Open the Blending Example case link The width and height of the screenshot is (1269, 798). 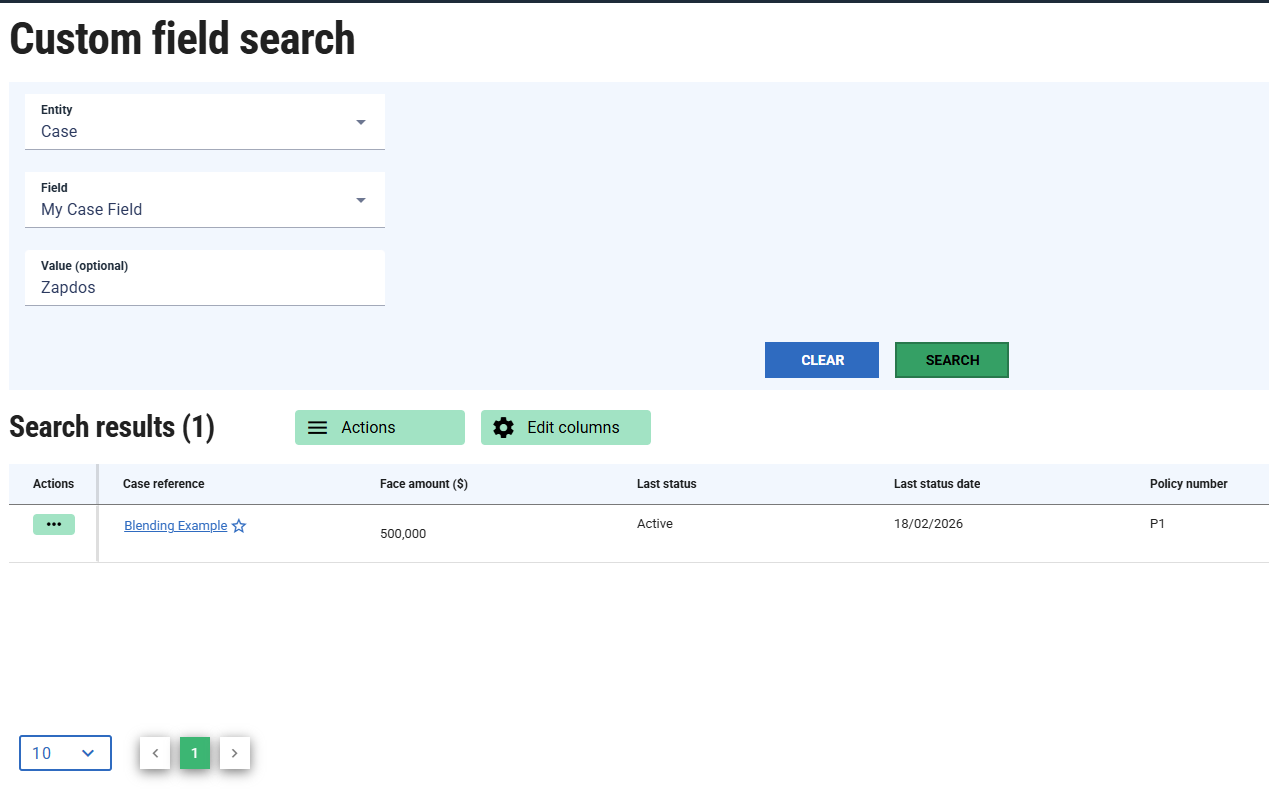[x=175, y=526]
